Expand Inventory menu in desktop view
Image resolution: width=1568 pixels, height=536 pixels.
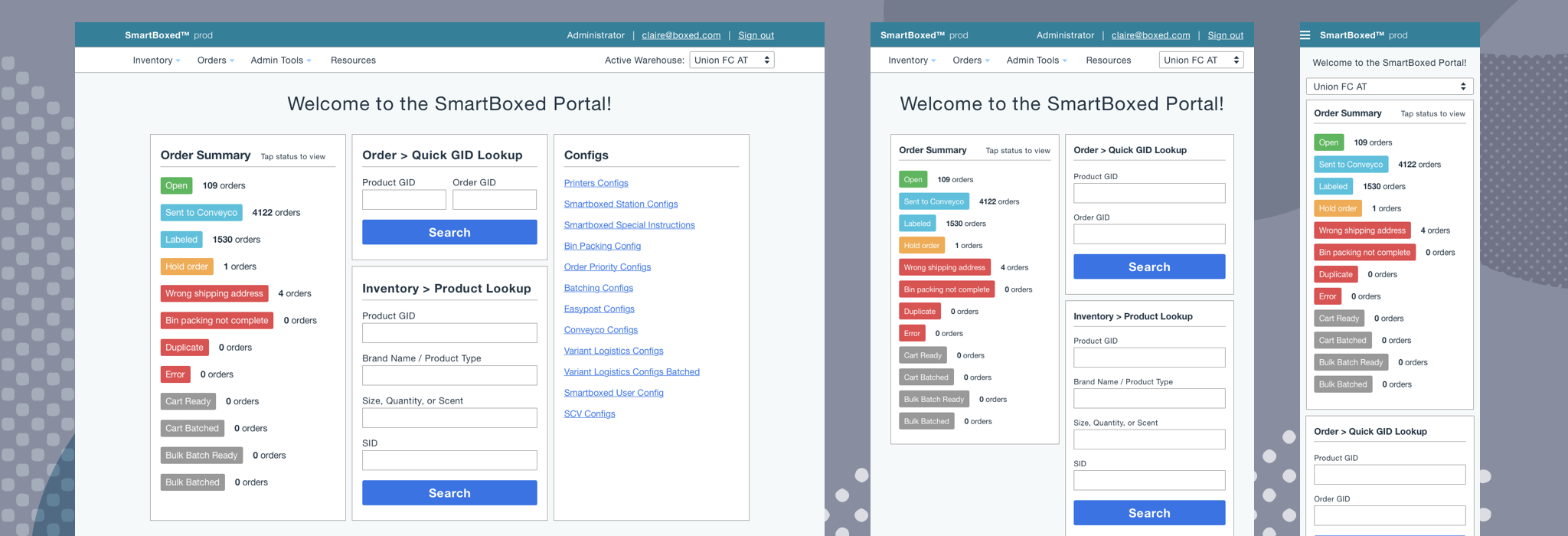tap(156, 60)
